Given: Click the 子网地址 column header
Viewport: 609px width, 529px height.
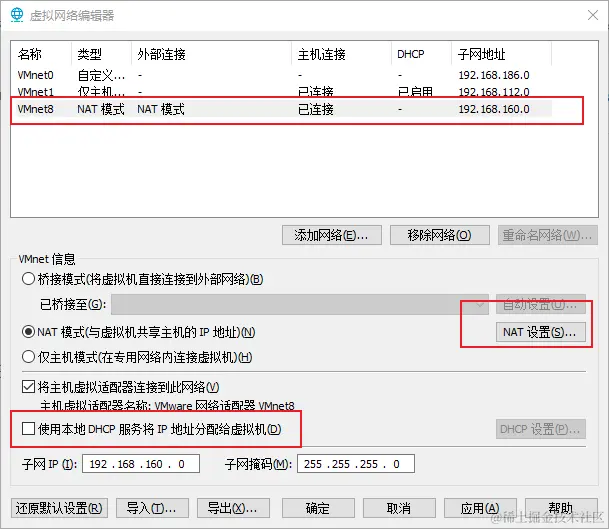Looking at the screenshot, I should (x=501, y=54).
